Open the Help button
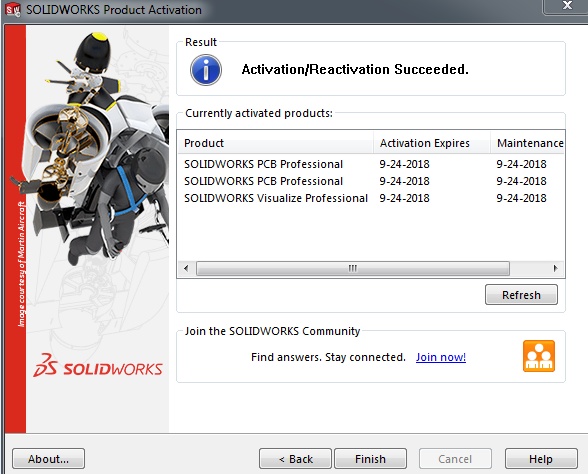Viewport: 588px width, 474px height. coord(541,458)
